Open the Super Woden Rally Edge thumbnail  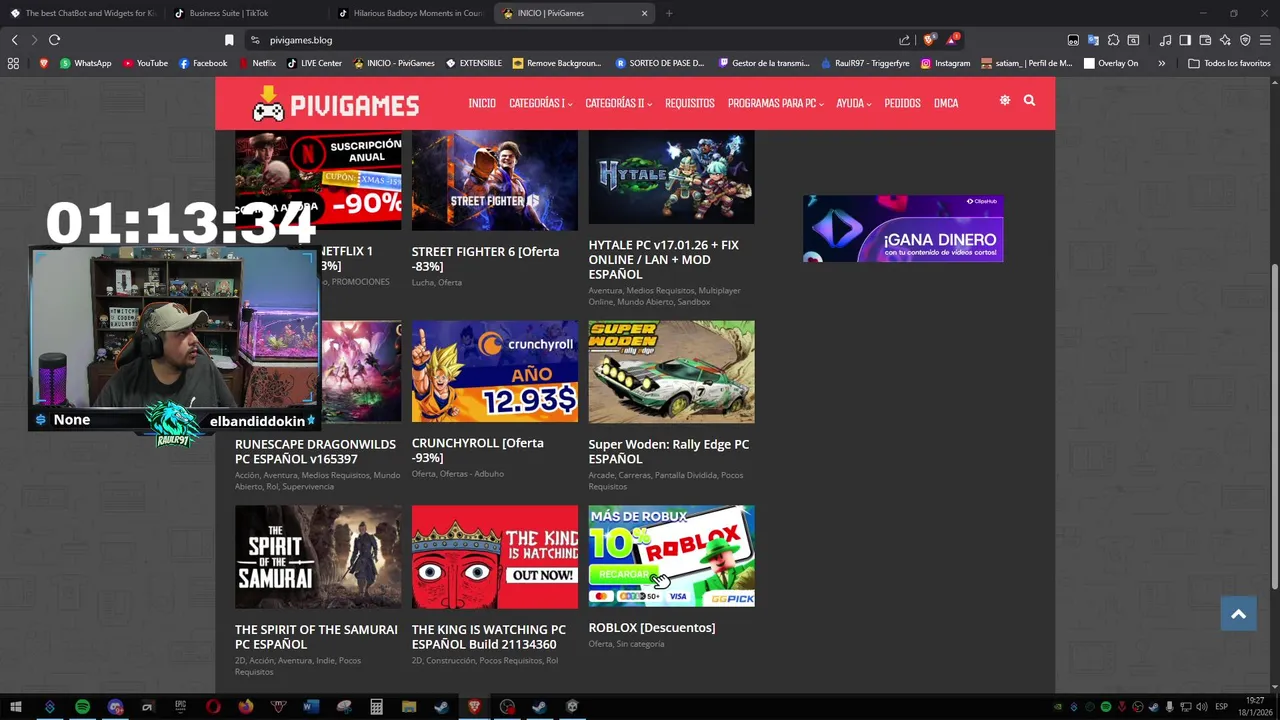[x=671, y=372]
